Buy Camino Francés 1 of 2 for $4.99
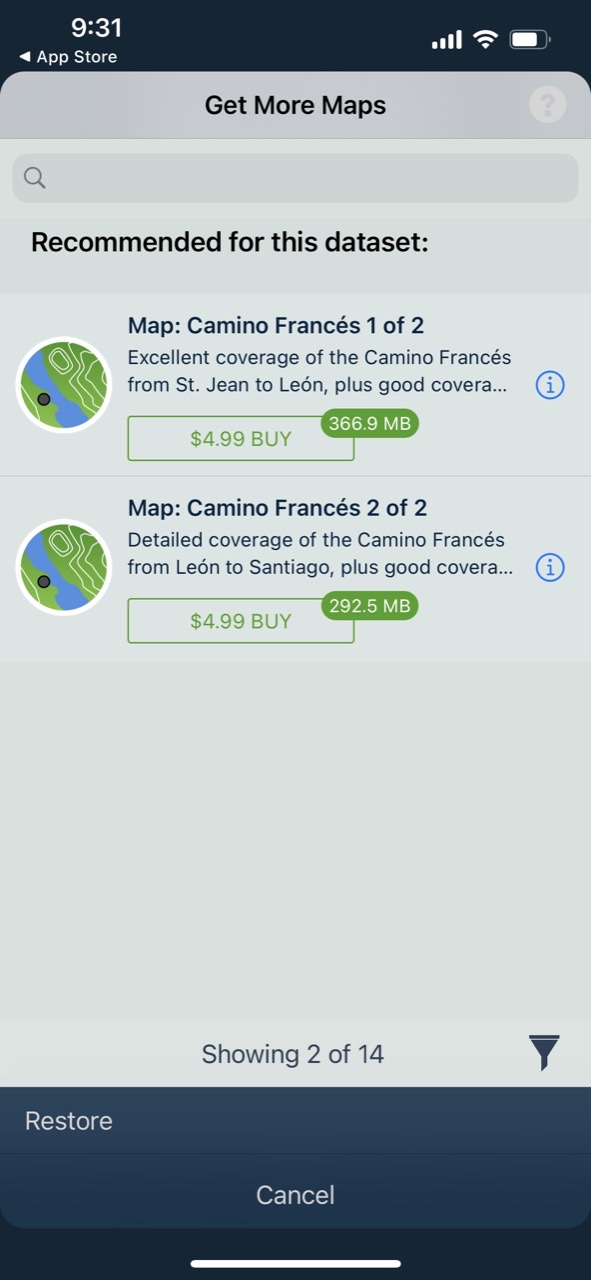 tap(241, 439)
